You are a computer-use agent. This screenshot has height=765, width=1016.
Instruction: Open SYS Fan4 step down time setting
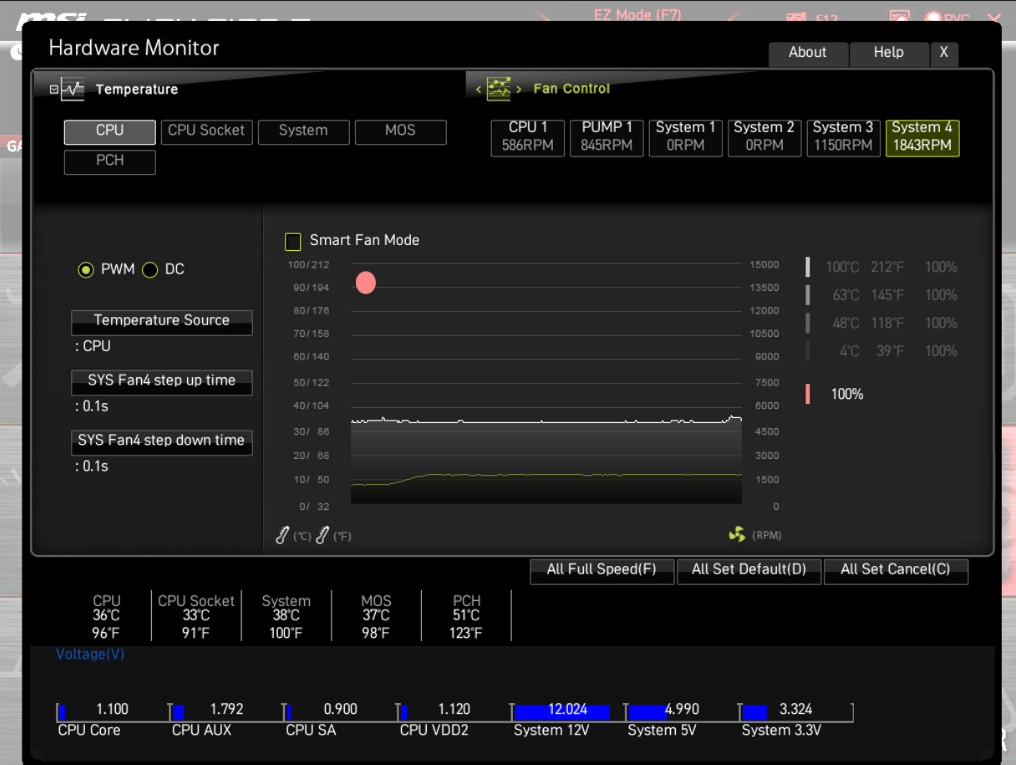pos(161,441)
